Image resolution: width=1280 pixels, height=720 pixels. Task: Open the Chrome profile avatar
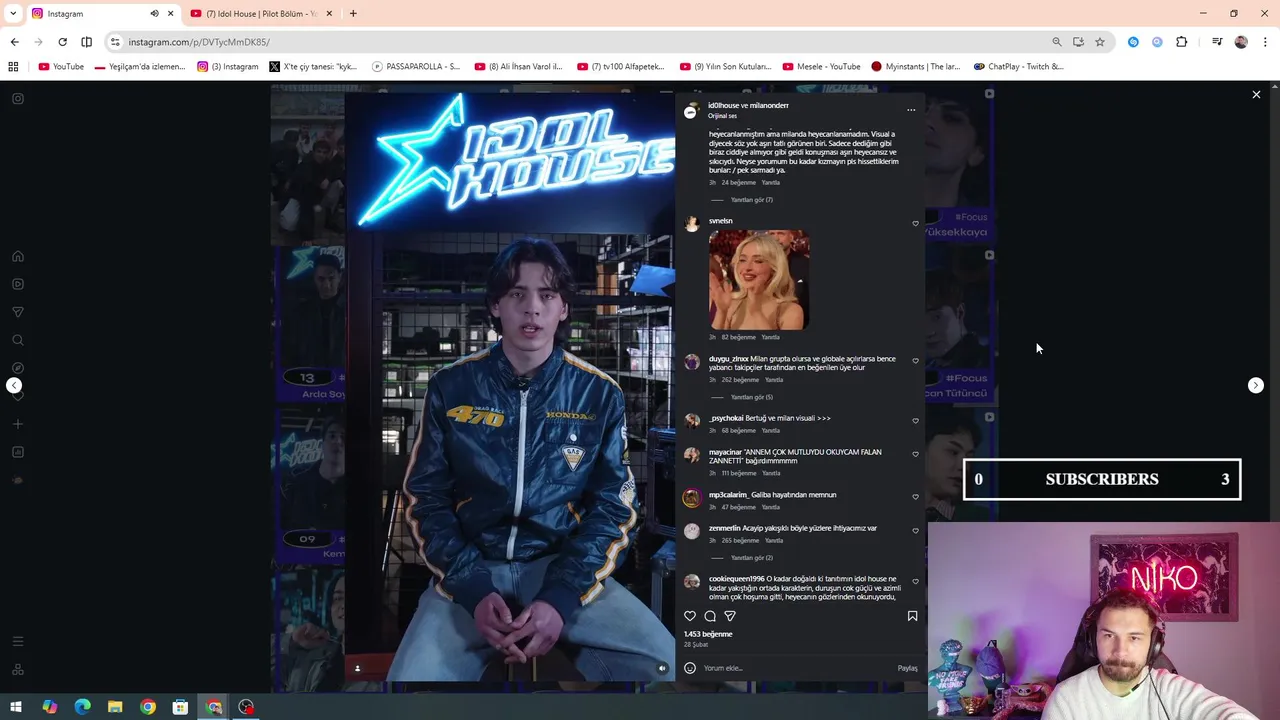click(1241, 42)
